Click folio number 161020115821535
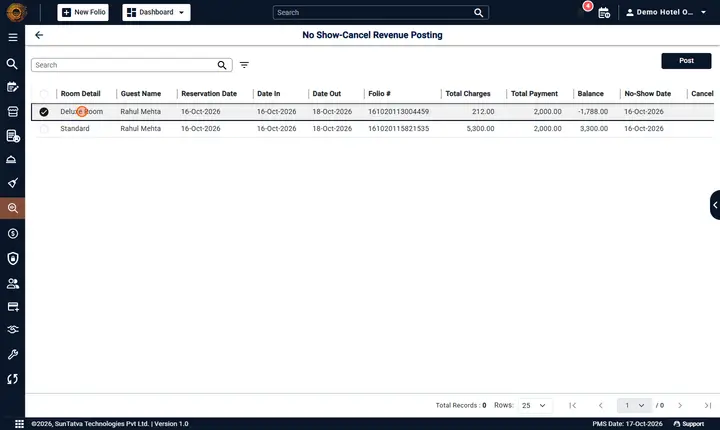The width and height of the screenshot is (720, 430). tap(399, 129)
